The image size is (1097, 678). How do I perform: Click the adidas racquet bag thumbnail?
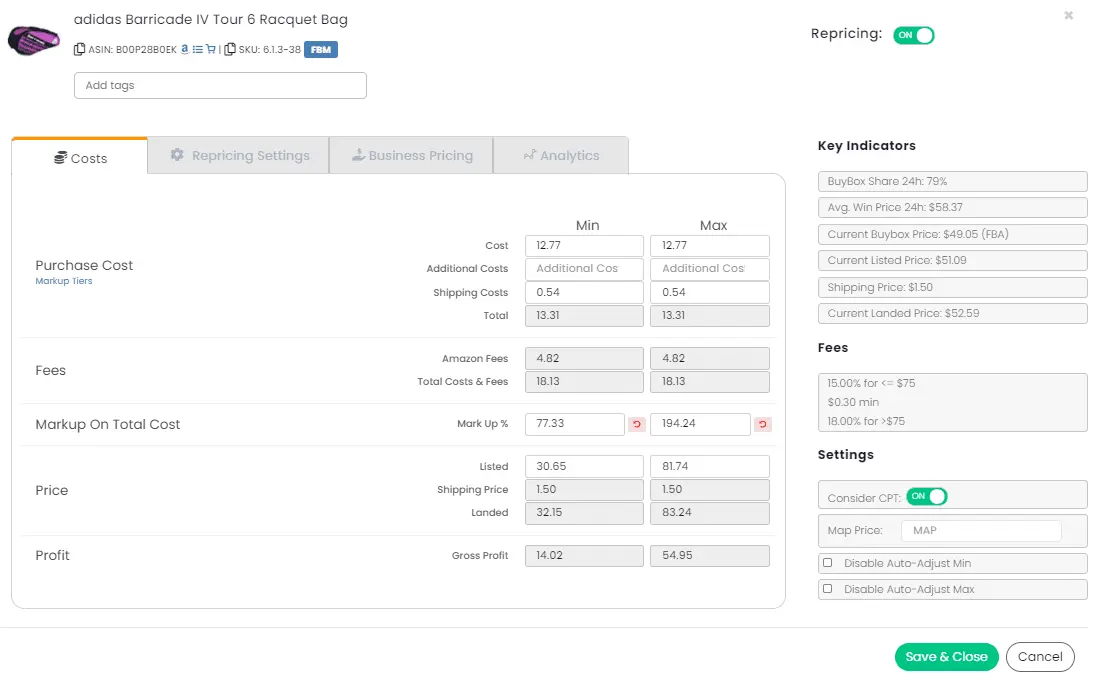34,41
